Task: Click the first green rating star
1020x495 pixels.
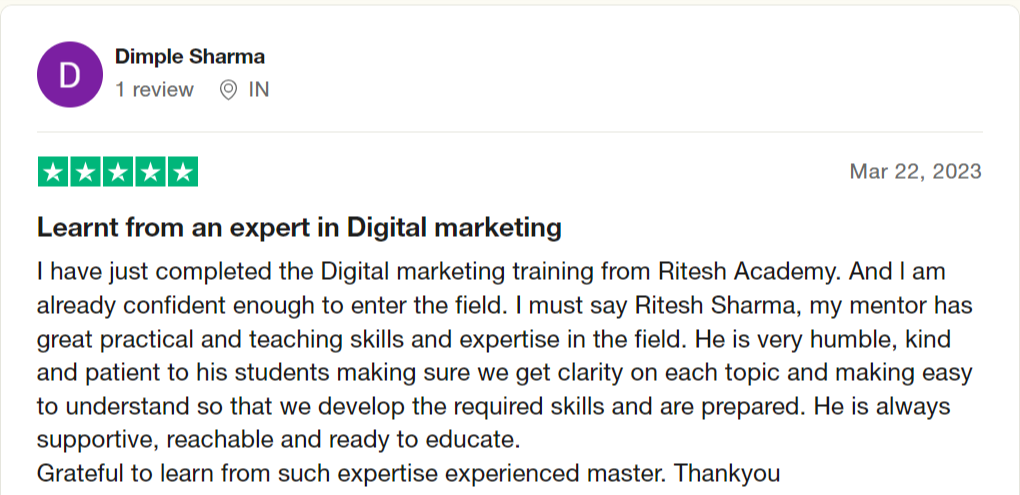Action: 53,172
